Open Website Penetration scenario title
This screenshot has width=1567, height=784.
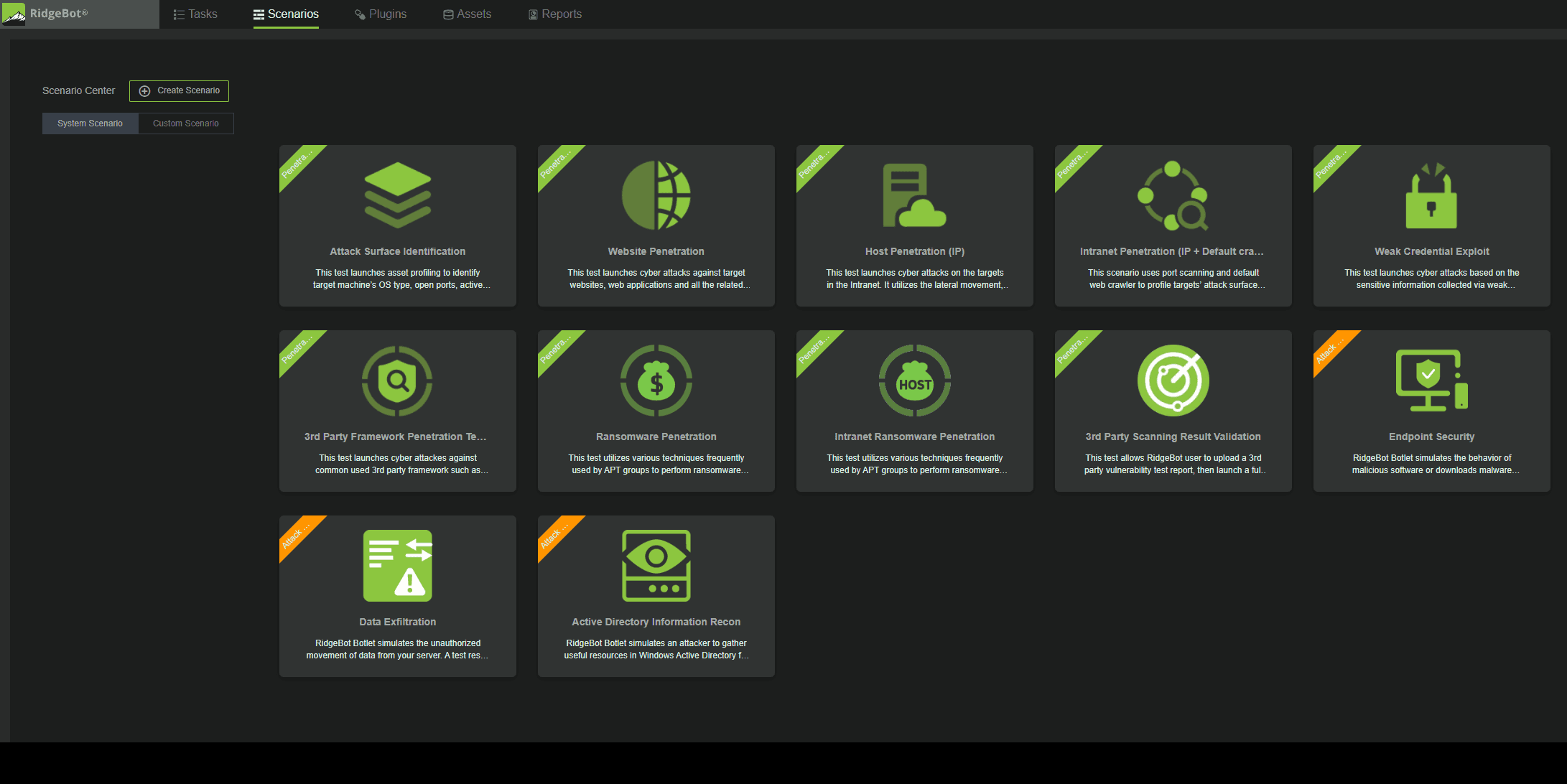(656, 251)
